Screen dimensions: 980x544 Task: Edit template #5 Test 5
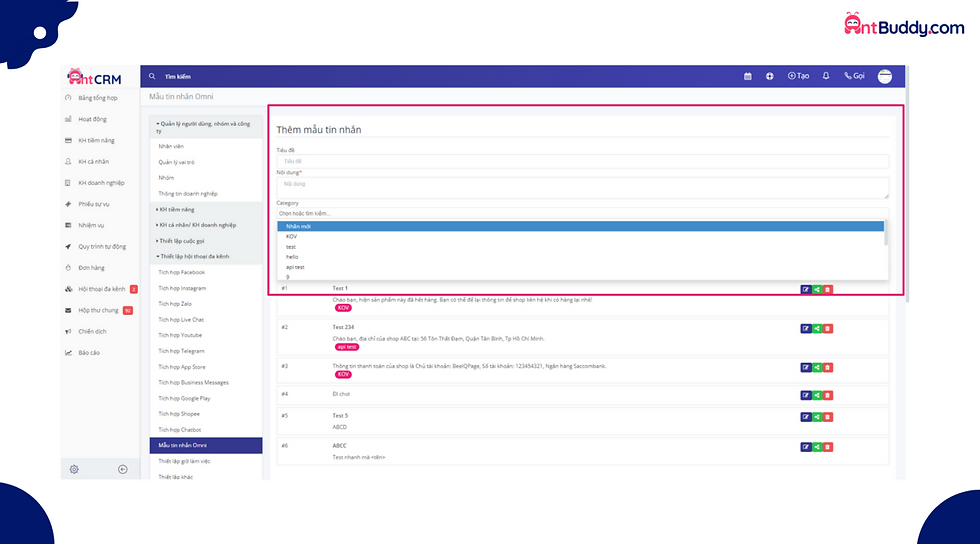[x=806, y=417]
